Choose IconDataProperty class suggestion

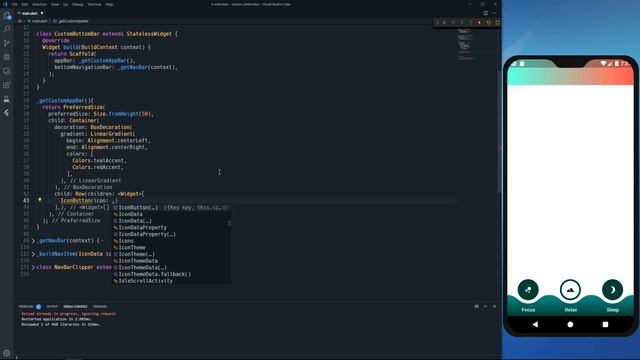pos(171,227)
